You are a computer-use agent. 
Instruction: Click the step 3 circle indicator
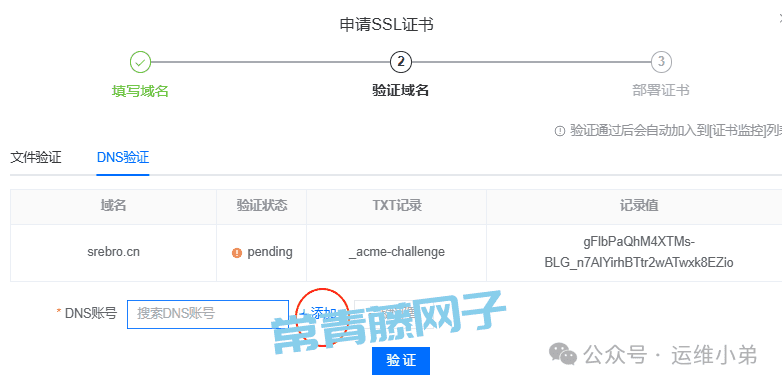[661, 62]
